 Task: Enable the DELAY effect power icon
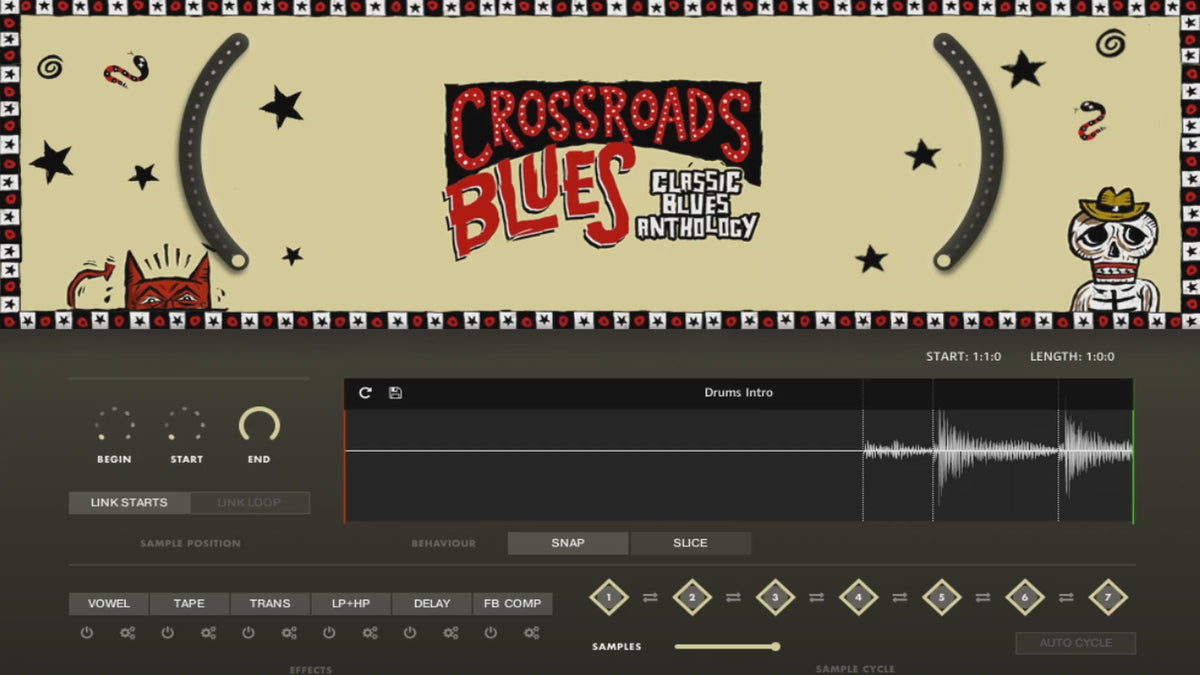[410, 633]
